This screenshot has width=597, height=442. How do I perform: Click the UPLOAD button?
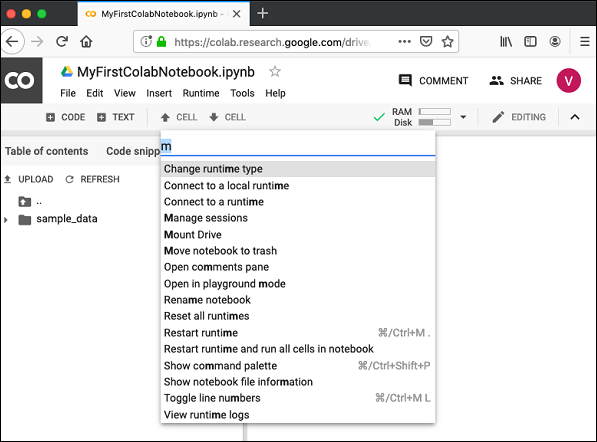(x=29, y=179)
